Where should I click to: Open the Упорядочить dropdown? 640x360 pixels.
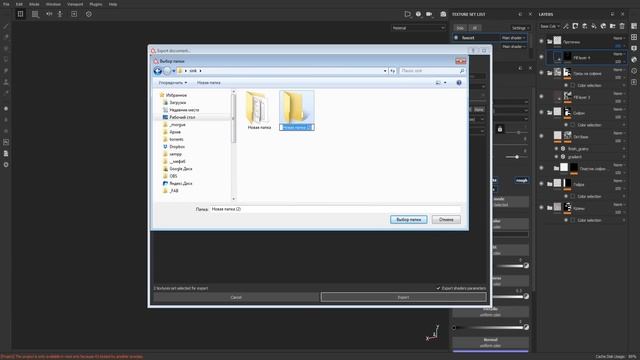point(173,83)
